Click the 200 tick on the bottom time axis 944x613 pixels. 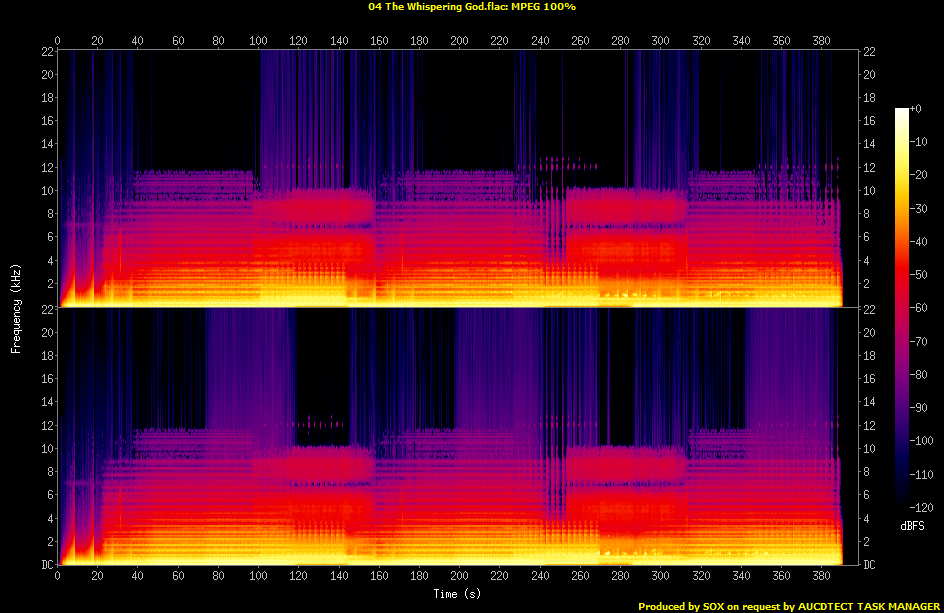(459, 577)
